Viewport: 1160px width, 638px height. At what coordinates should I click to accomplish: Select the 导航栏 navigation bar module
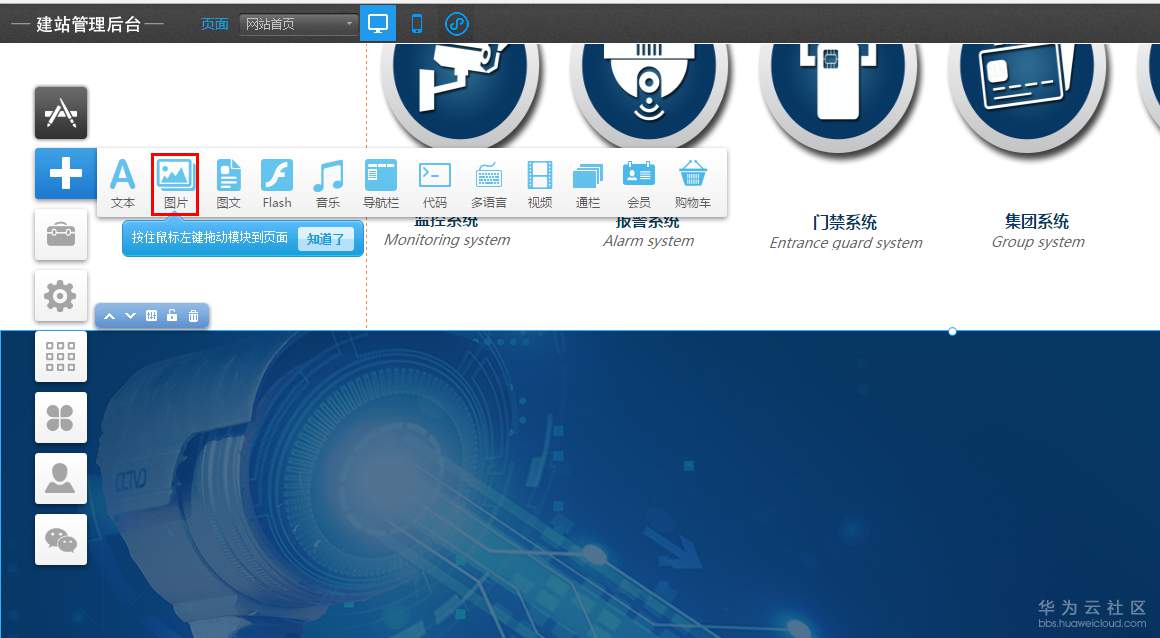click(381, 184)
